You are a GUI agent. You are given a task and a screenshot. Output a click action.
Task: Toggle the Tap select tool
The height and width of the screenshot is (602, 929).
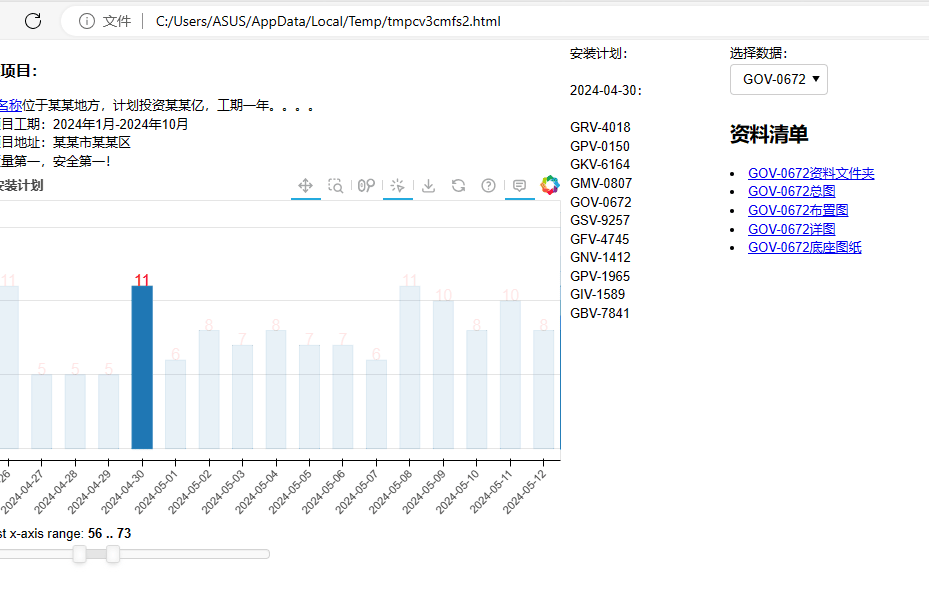coord(398,185)
